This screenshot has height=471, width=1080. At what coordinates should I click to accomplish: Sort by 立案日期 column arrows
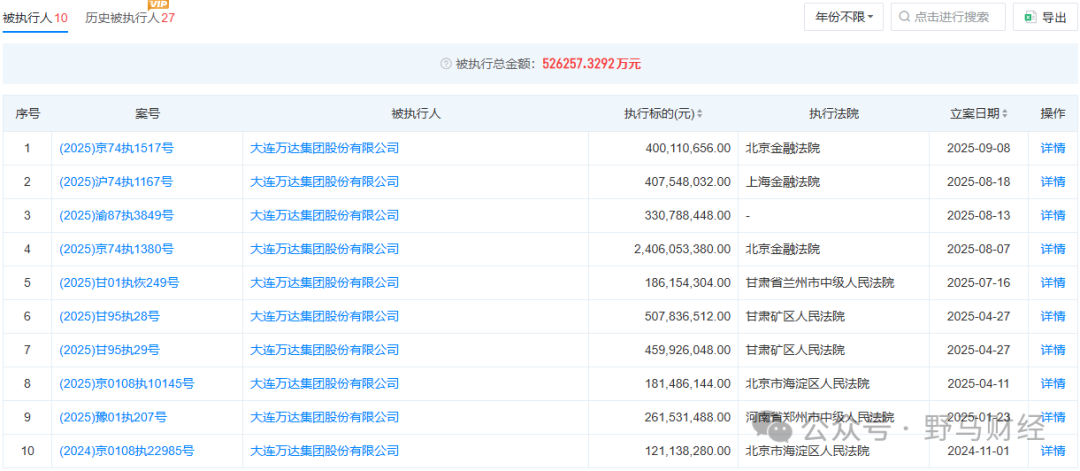tap(1004, 114)
